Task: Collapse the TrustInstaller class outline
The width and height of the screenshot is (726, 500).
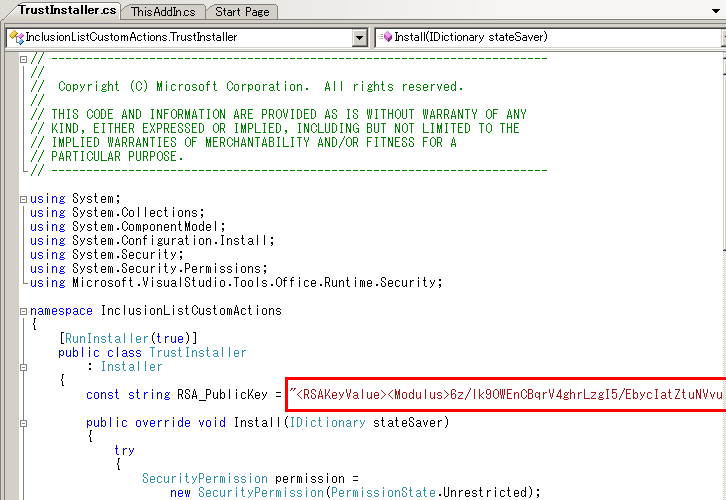Action: 24,367
